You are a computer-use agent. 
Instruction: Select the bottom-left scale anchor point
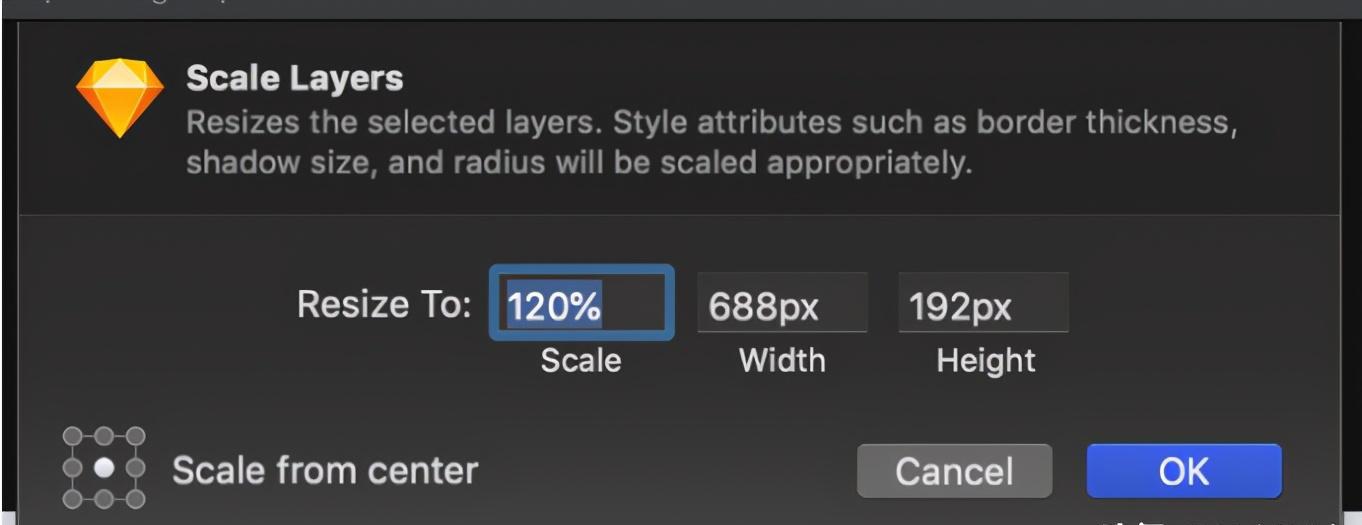(x=72, y=499)
